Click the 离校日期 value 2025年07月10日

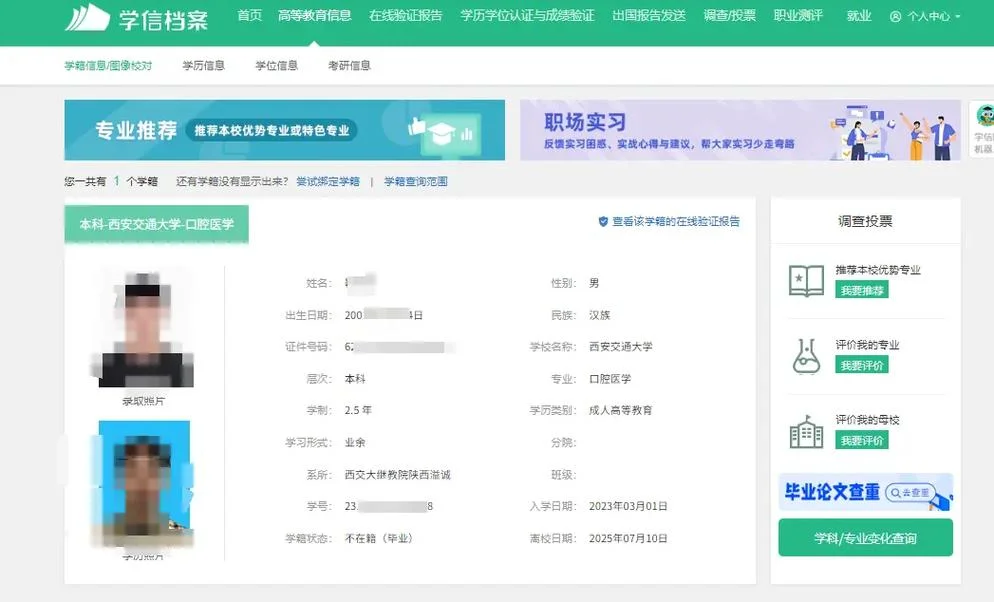(x=628, y=538)
